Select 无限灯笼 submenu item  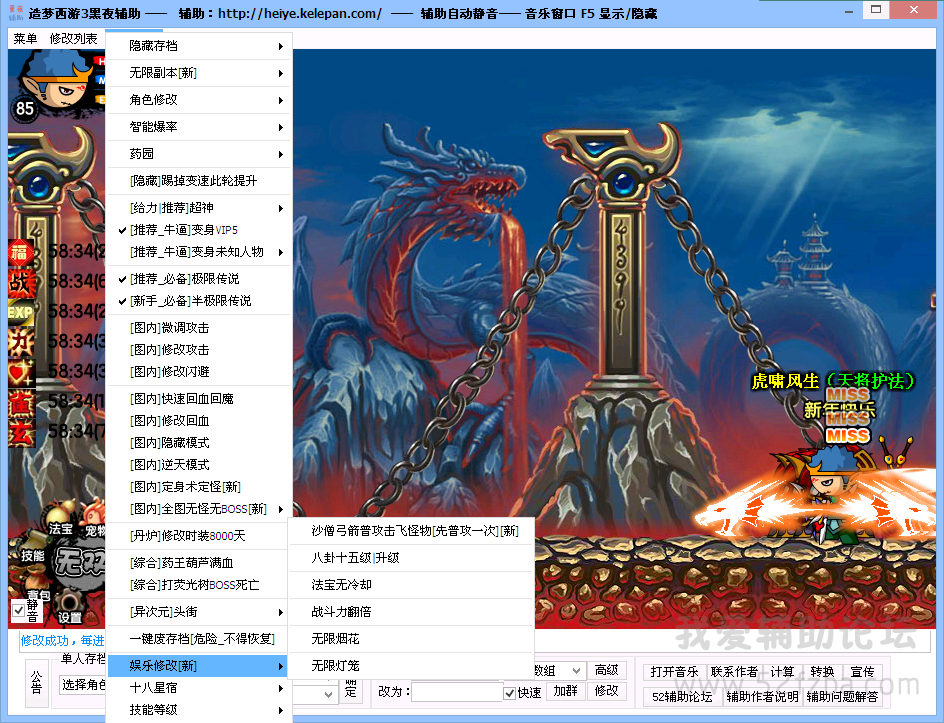412,666
